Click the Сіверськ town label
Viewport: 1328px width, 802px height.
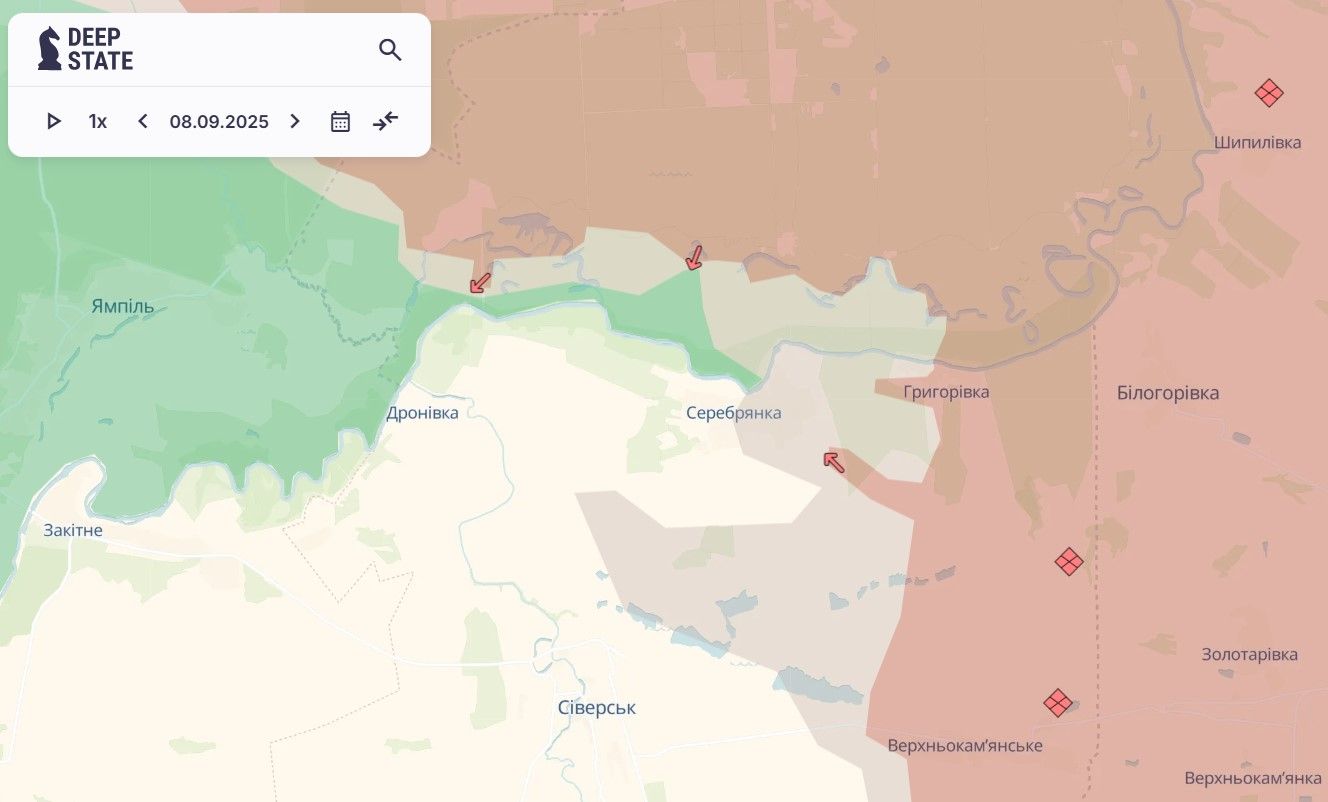tap(597, 708)
